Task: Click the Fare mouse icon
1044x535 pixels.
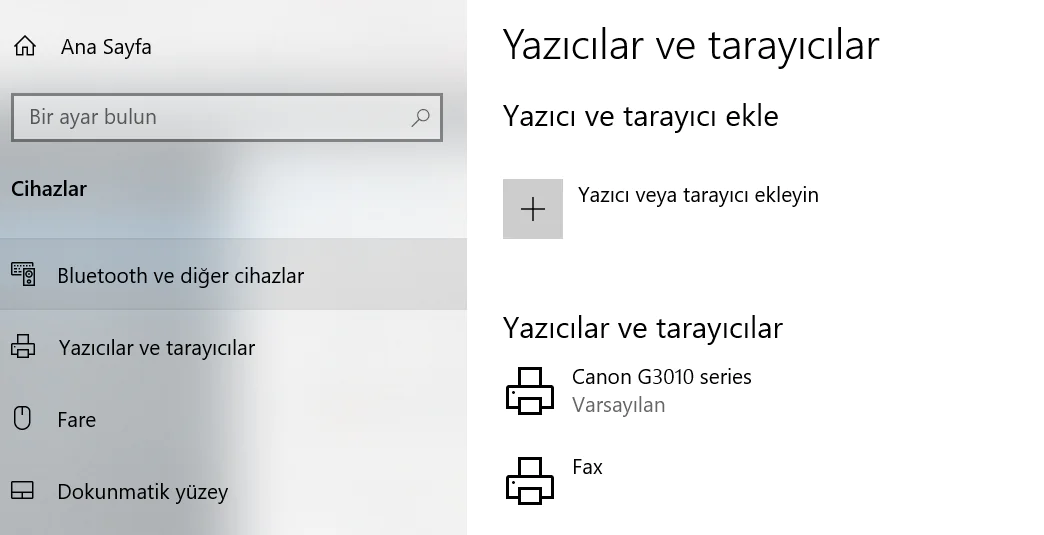Action: click(23, 419)
